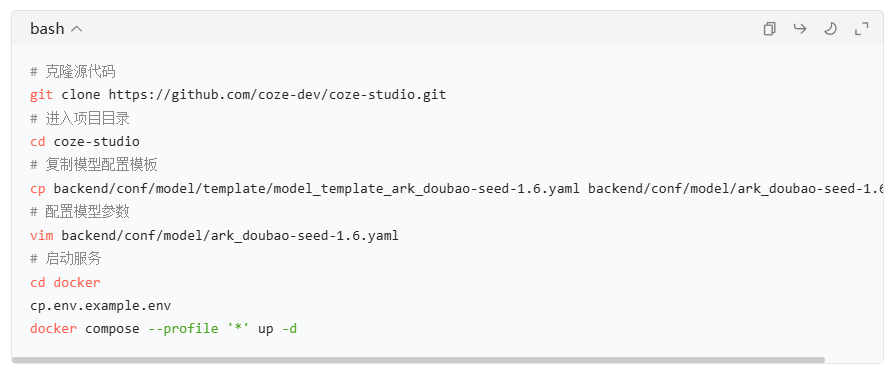Image resolution: width=894 pixels, height=374 pixels.
Task: Click the green --profile flag
Action: [x=184, y=329]
